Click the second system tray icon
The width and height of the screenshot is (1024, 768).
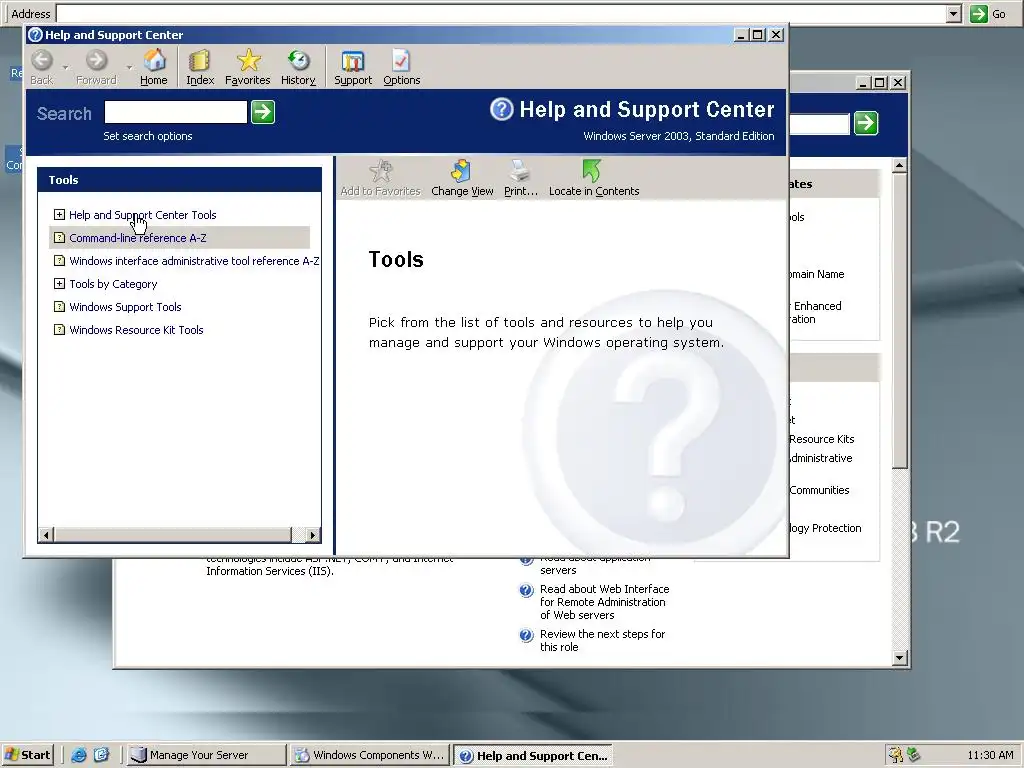pos(913,755)
